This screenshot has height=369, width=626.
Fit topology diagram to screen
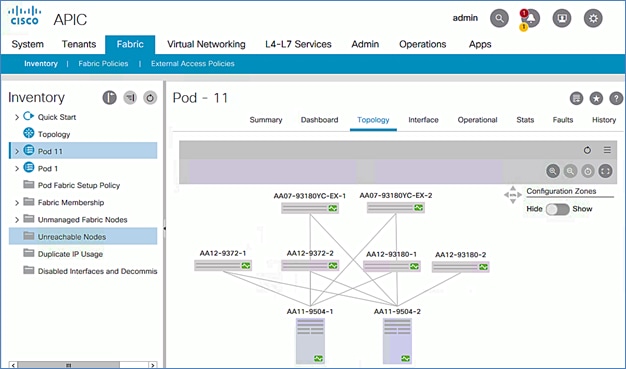pos(605,171)
